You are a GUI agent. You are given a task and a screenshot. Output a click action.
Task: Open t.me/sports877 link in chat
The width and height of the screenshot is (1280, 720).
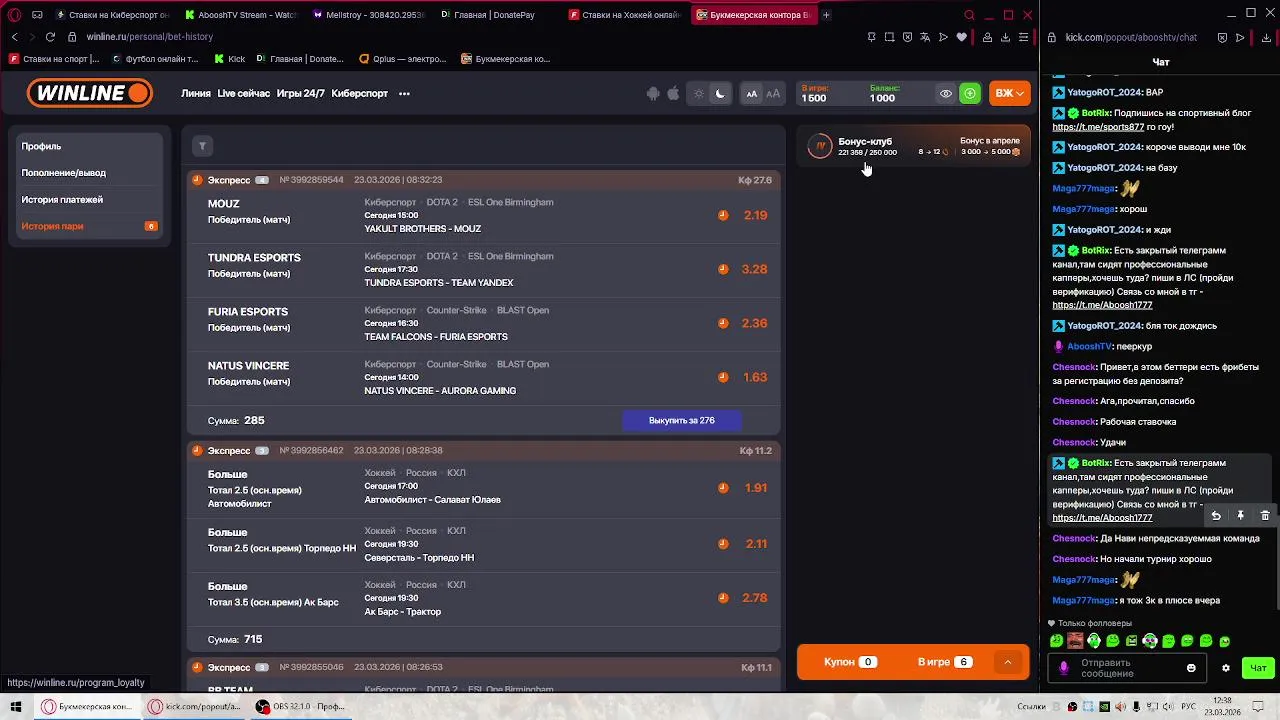1098,127
